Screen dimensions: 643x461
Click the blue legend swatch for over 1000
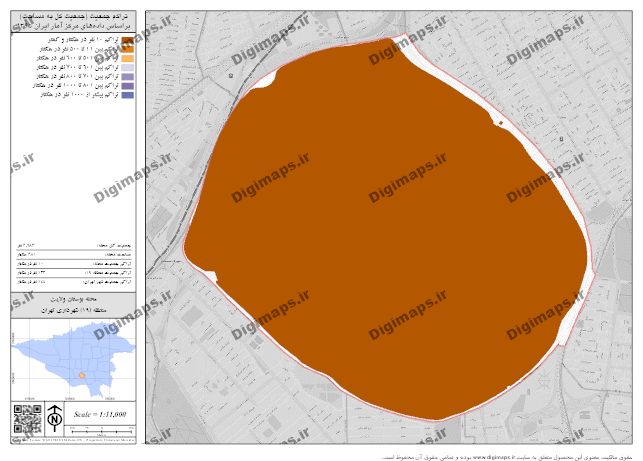[128, 95]
